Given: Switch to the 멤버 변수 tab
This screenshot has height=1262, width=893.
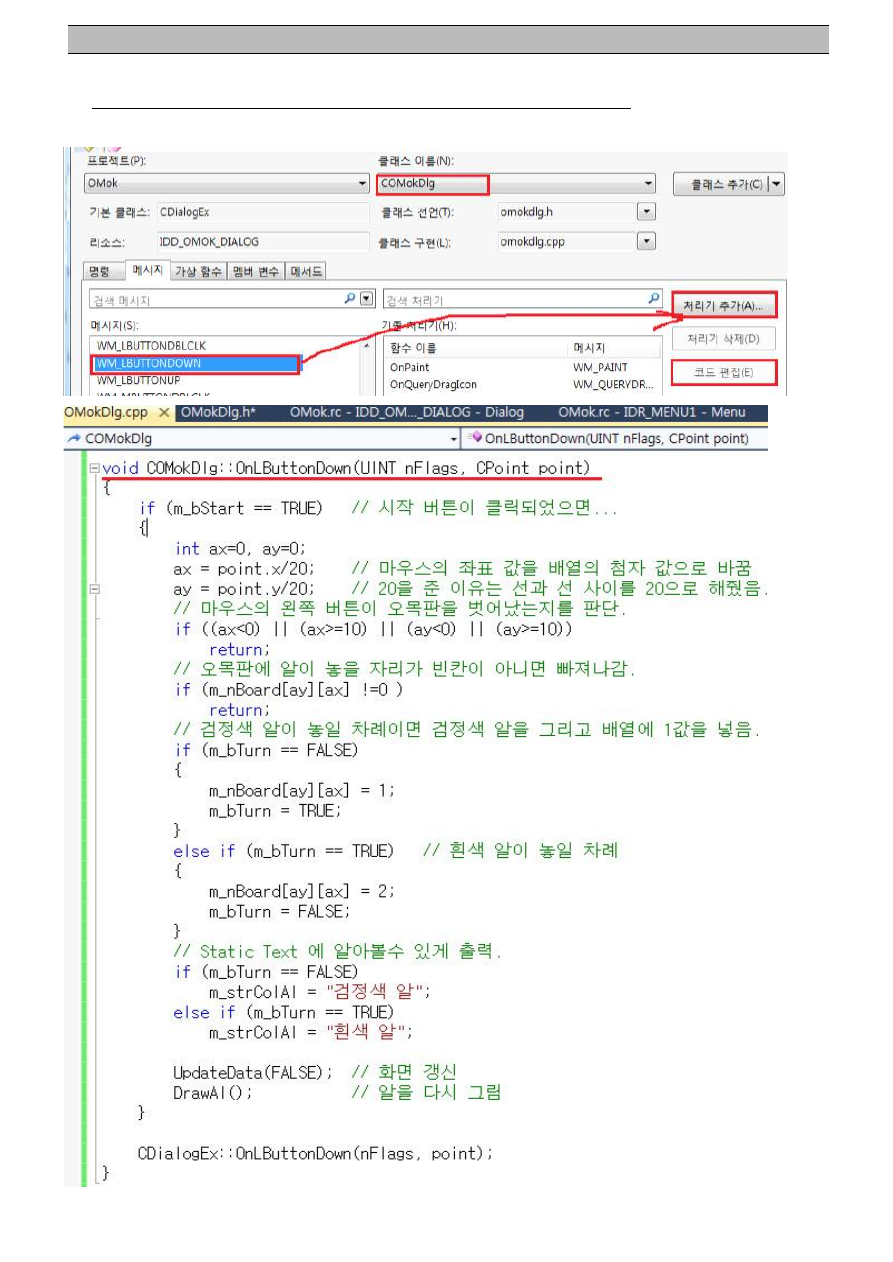Looking at the screenshot, I should coord(256,271).
